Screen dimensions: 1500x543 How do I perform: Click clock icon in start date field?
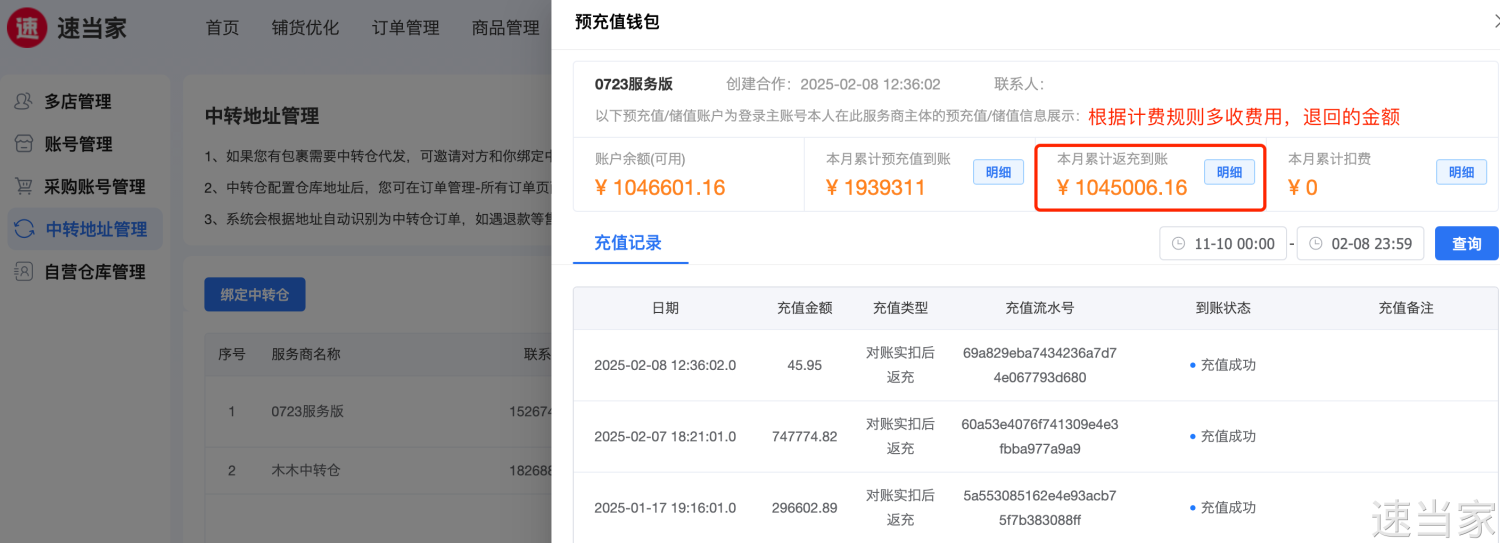(x=1179, y=244)
